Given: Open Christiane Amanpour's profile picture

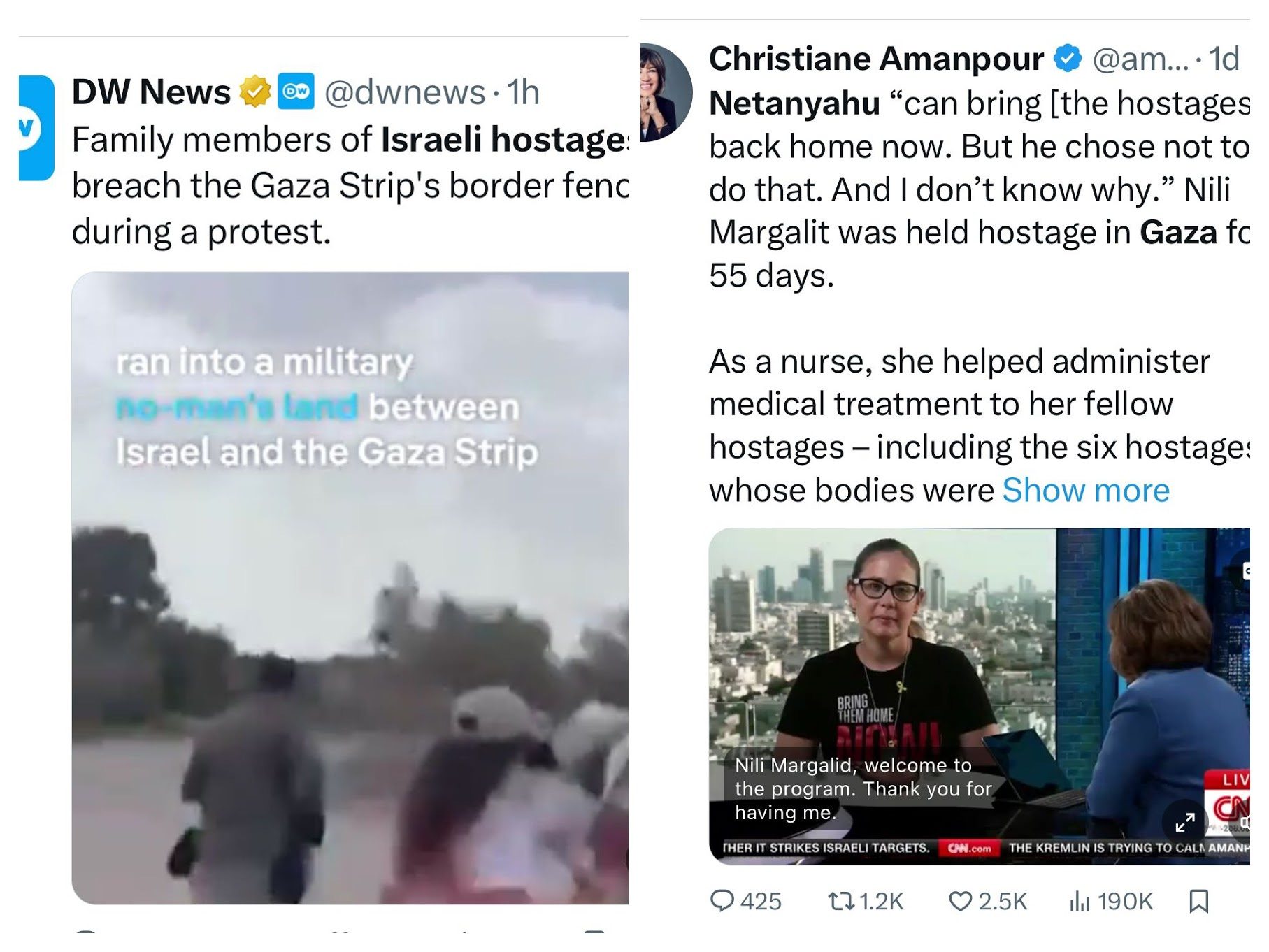Looking at the screenshot, I should tap(666, 92).
